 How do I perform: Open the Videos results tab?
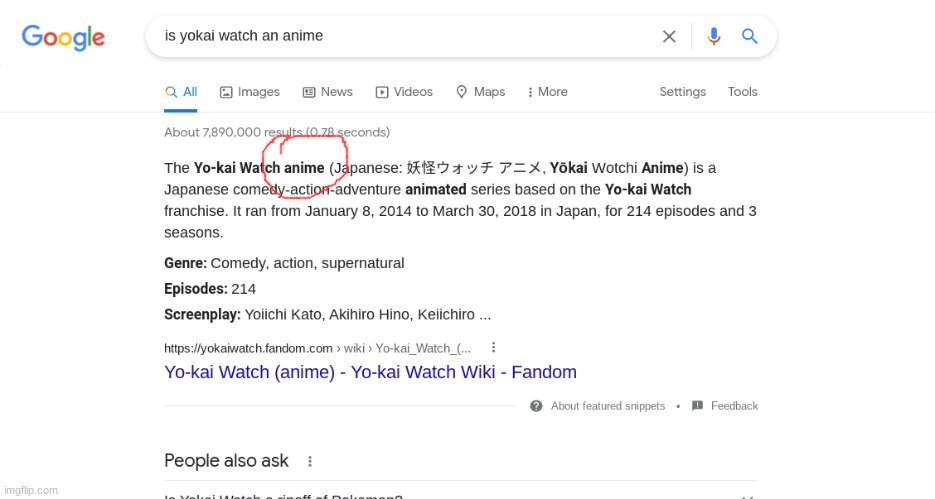click(x=404, y=92)
